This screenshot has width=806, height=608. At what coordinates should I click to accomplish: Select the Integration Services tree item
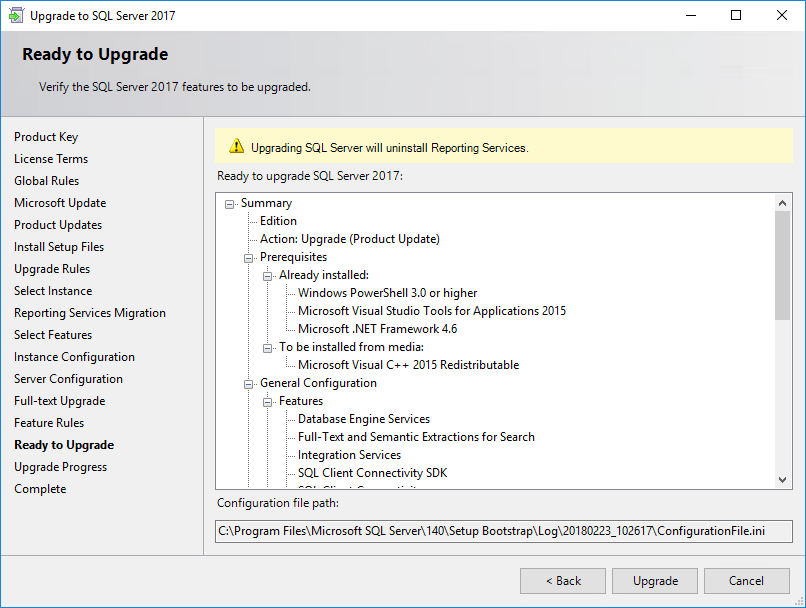coord(350,455)
